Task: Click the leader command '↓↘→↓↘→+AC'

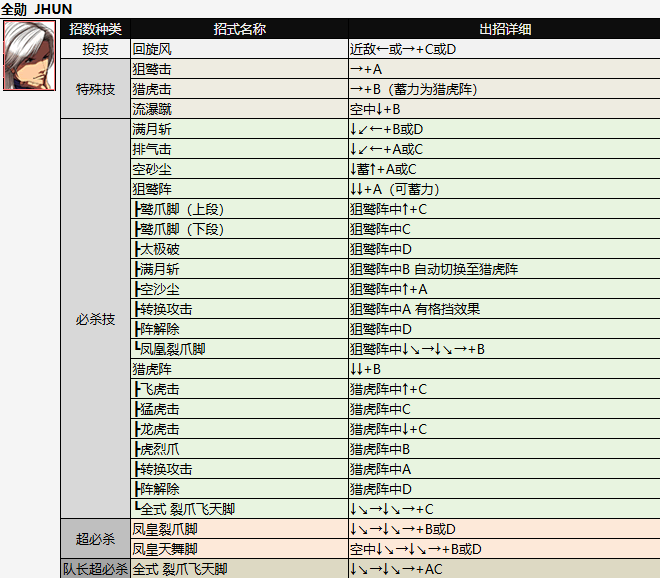Action: click(x=396, y=569)
